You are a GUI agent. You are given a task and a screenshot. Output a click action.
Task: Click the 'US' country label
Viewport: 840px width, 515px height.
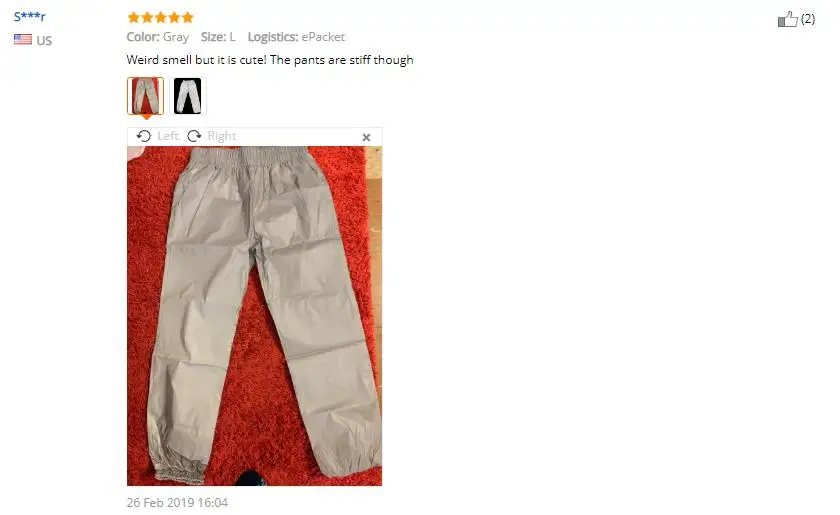44,41
